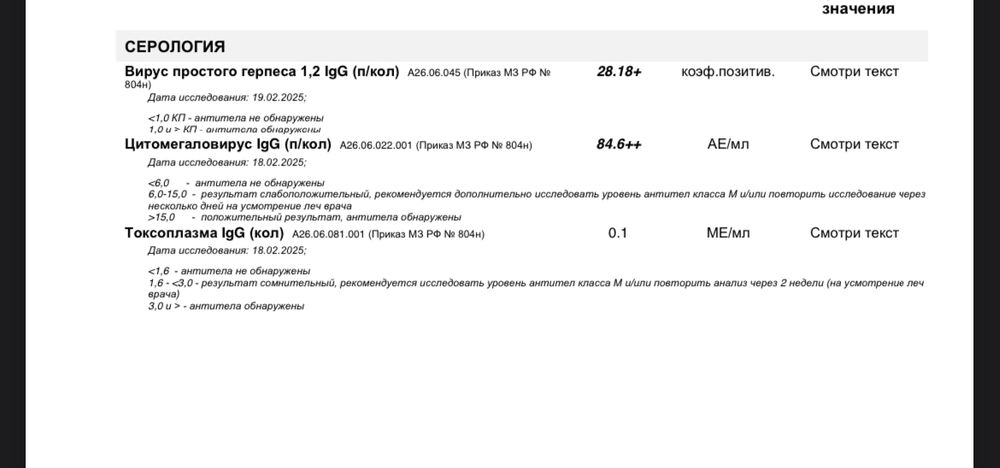
Task: Open Смотри текст in the Цитомегаловирус row
Action: click(854, 145)
